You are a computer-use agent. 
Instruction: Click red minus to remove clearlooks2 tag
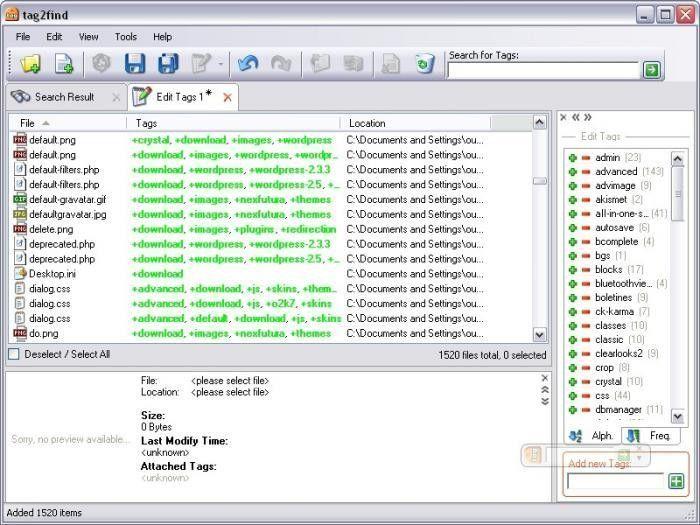point(586,354)
